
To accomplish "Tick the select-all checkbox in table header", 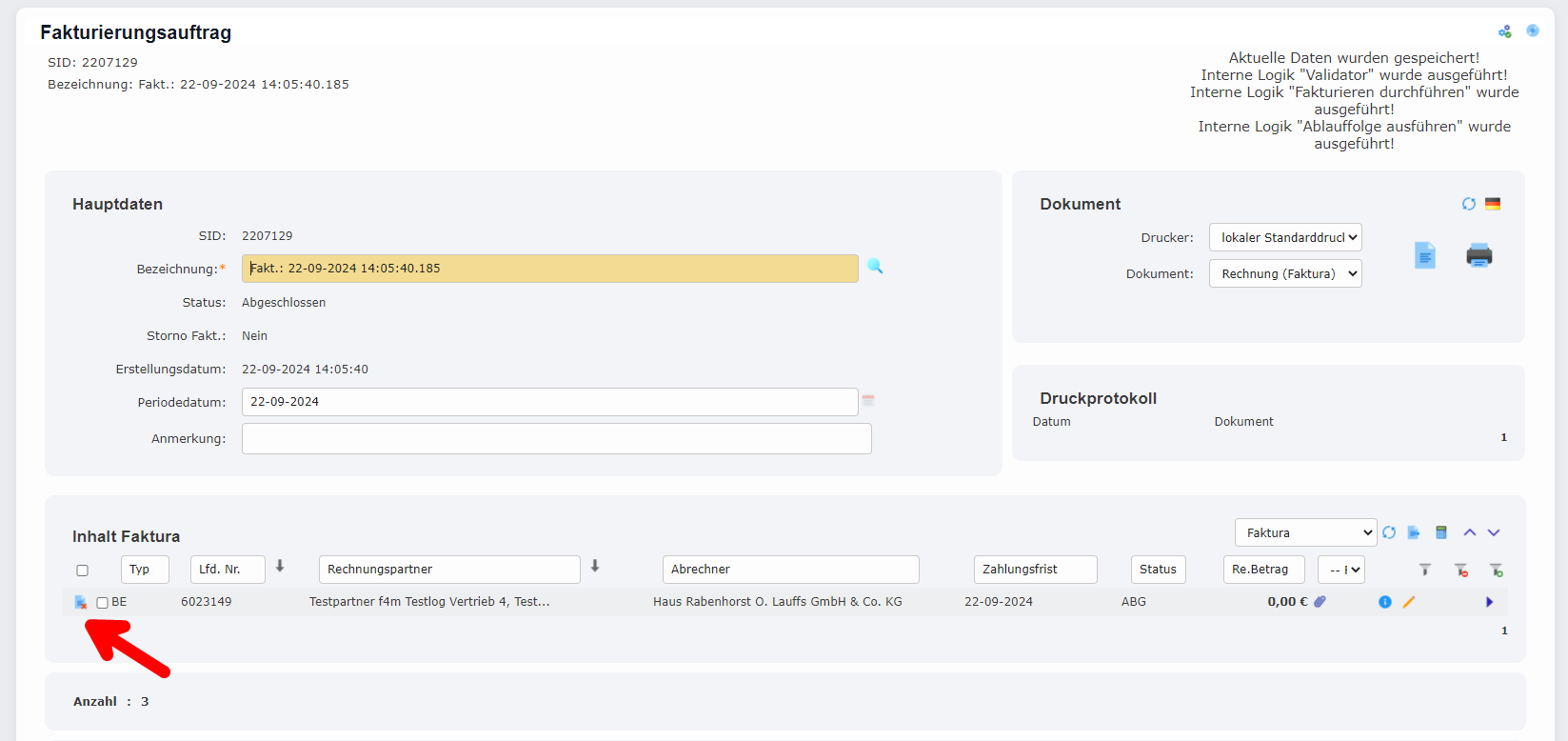I will click(x=82, y=571).
